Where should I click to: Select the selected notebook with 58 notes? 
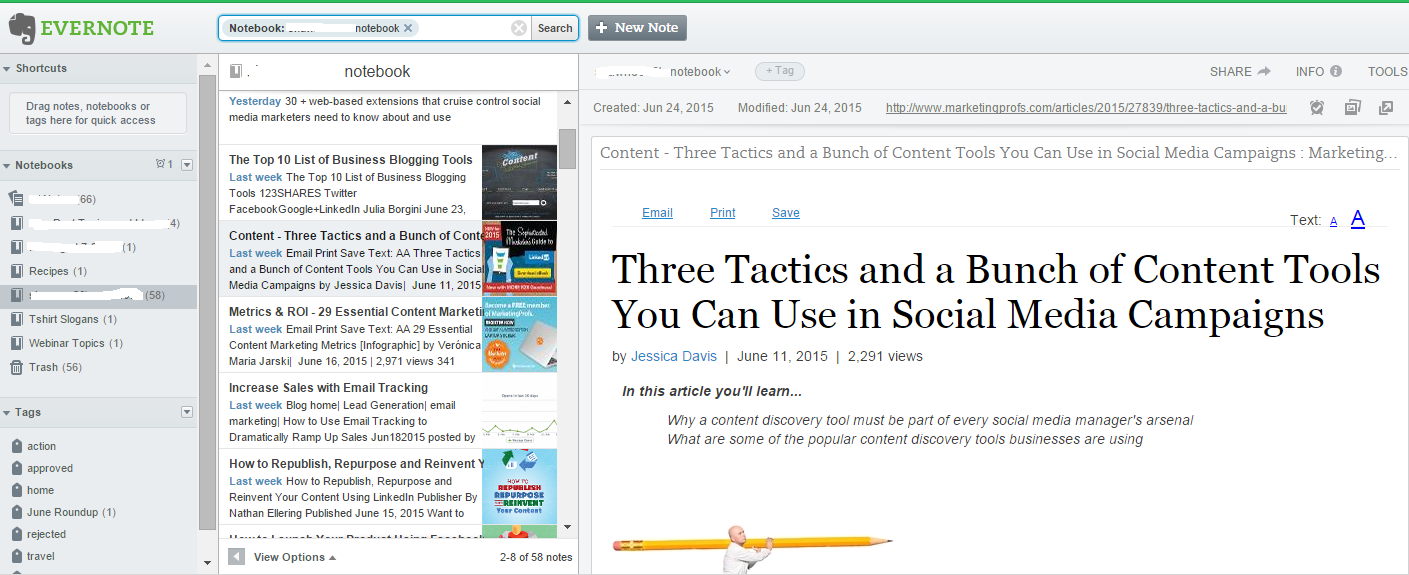tap(98, 295)
